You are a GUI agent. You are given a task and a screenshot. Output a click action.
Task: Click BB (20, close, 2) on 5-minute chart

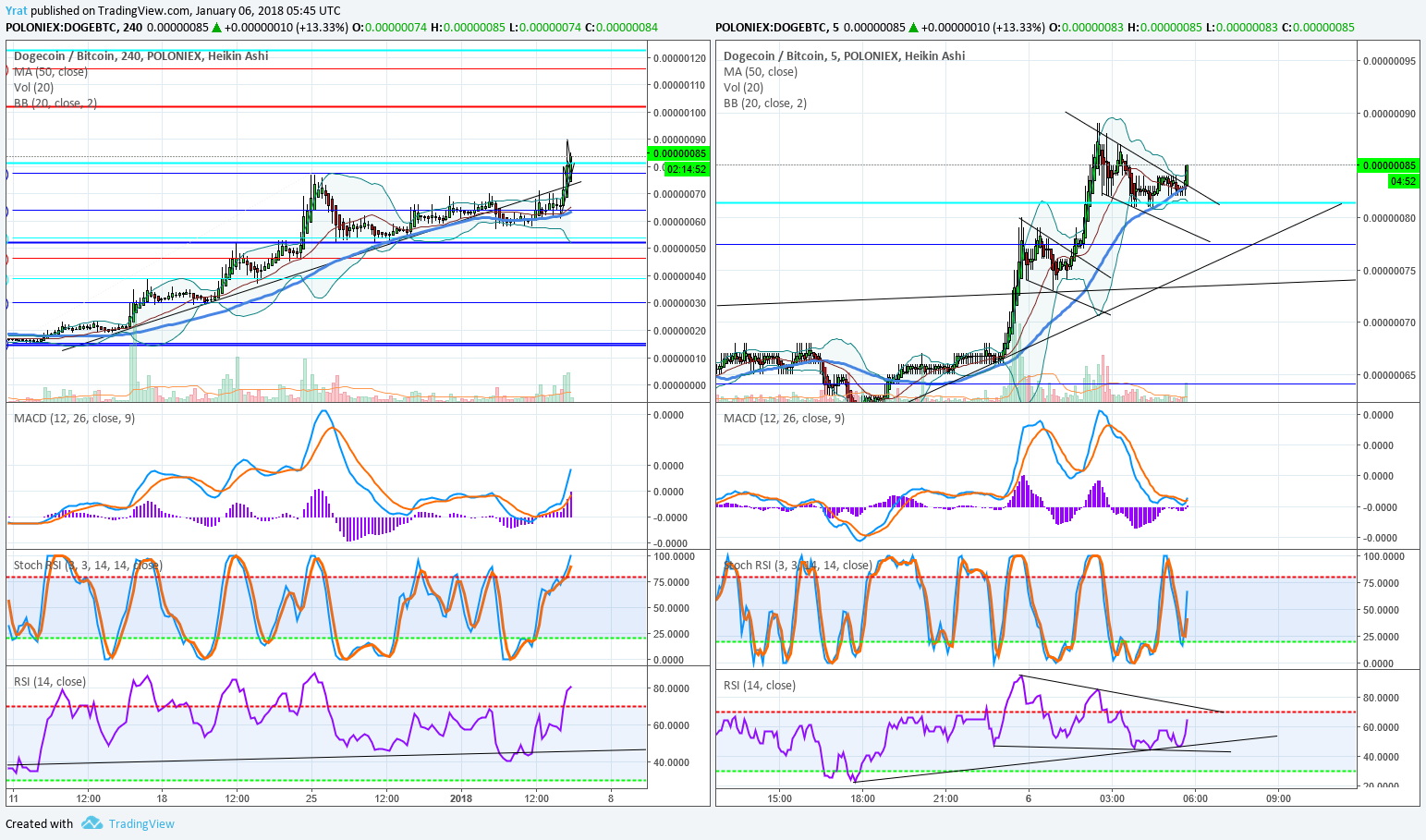pos(765,103)
